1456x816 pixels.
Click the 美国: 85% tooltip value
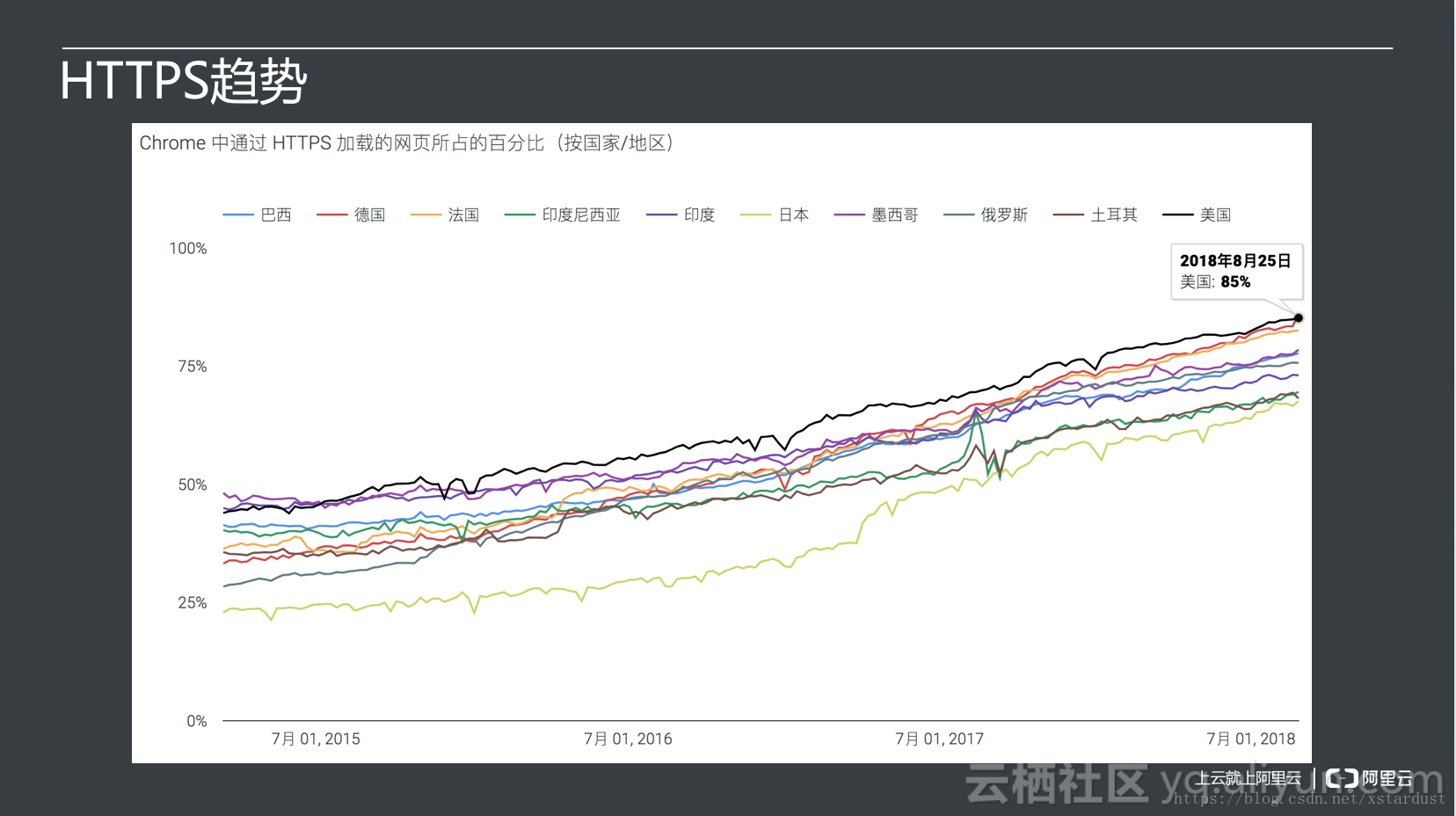click(x=1215, y=282)
